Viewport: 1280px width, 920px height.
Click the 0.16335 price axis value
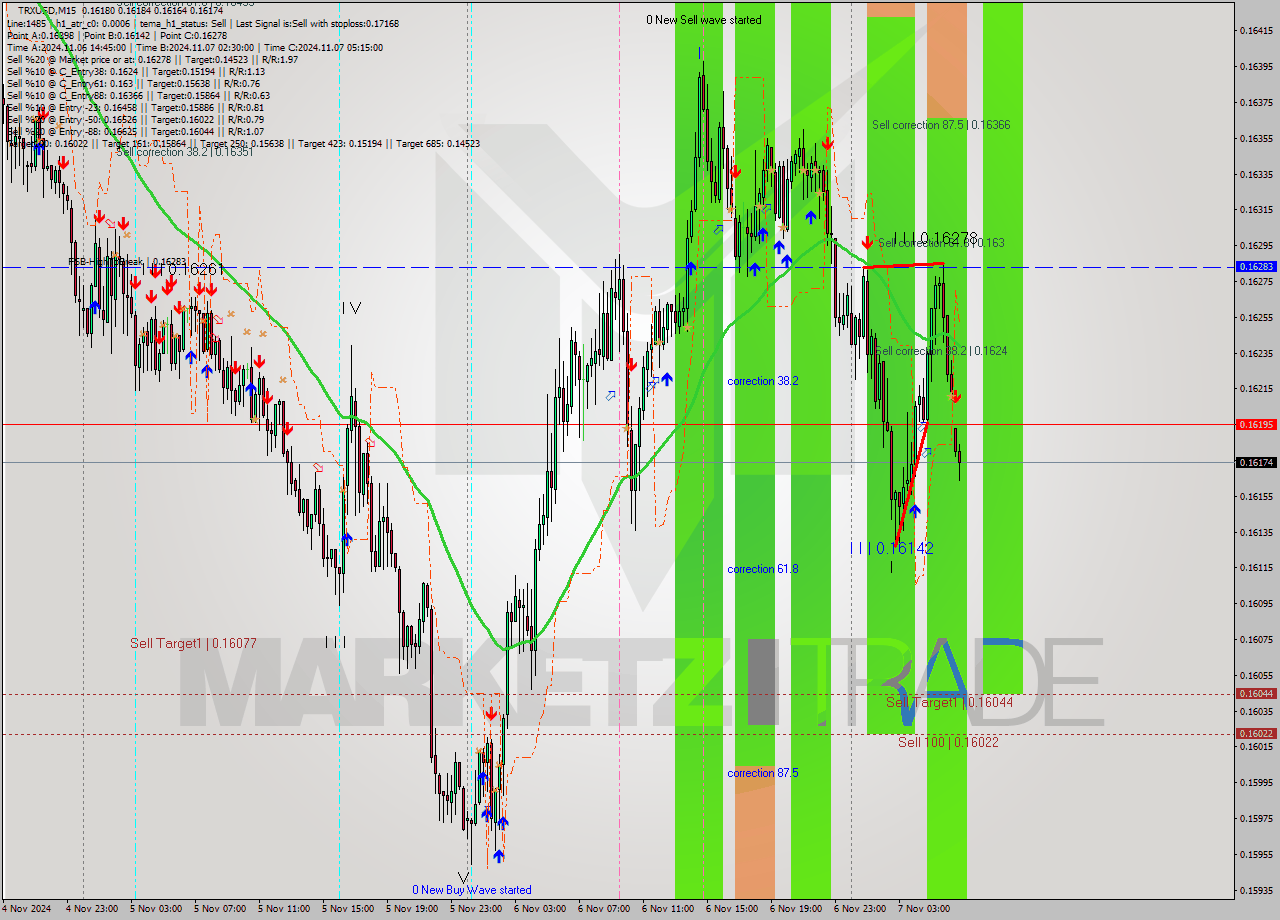[x=1256, y=174]
